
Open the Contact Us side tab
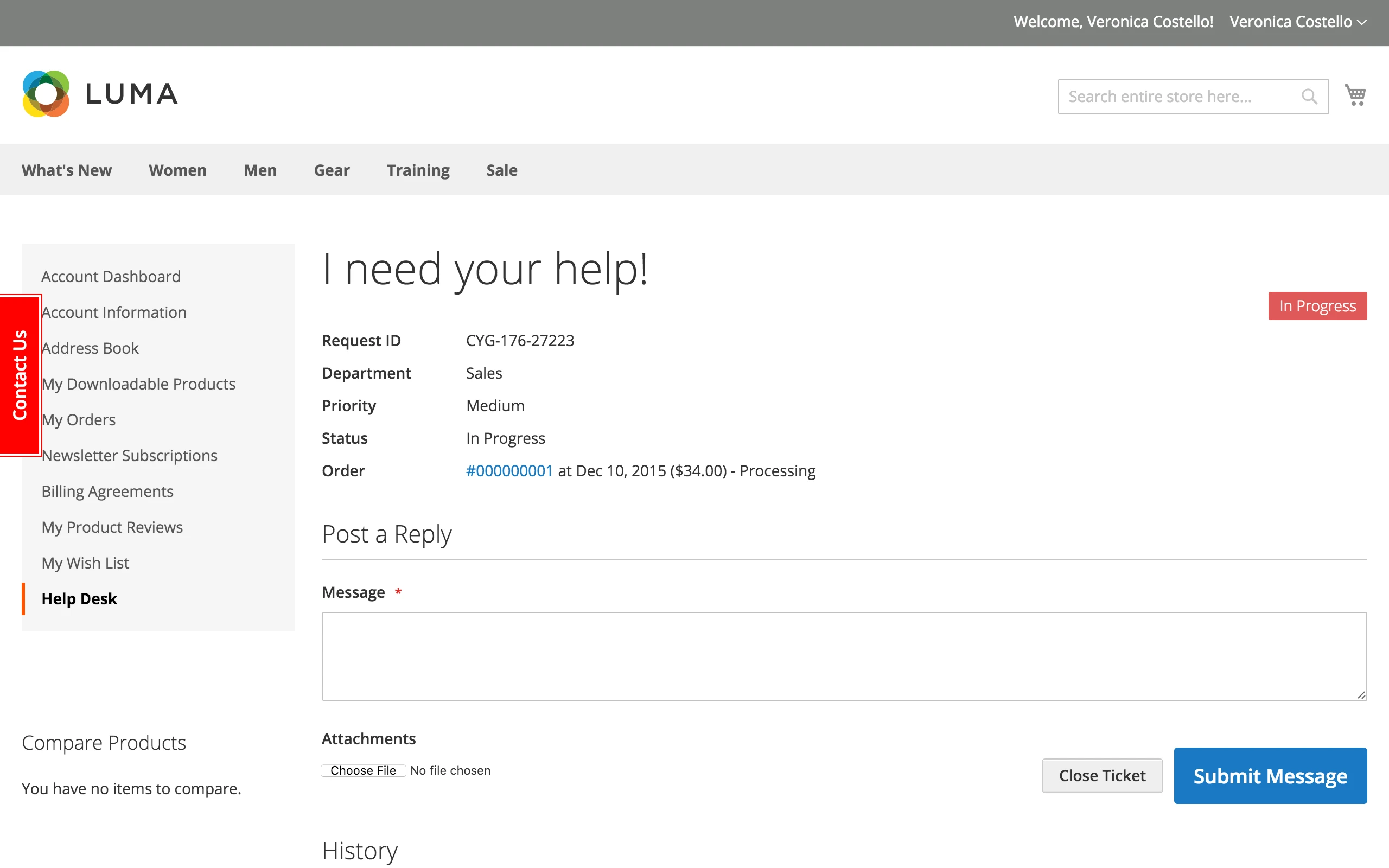pyautogui.click(x=20, y=375)
